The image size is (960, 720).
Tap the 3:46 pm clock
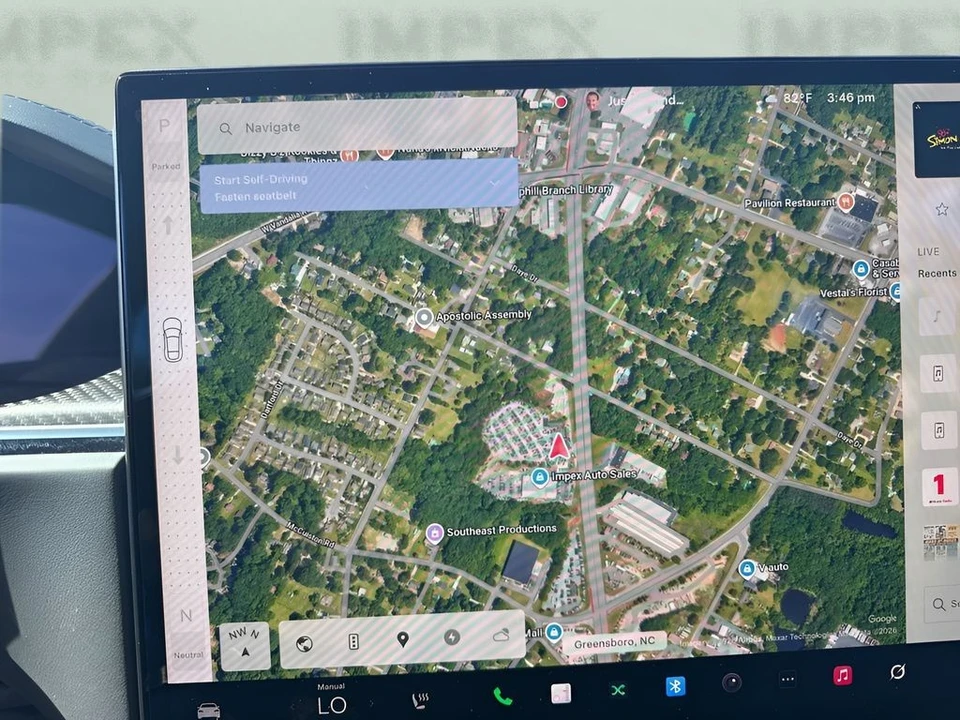click(x=850, y=98)
